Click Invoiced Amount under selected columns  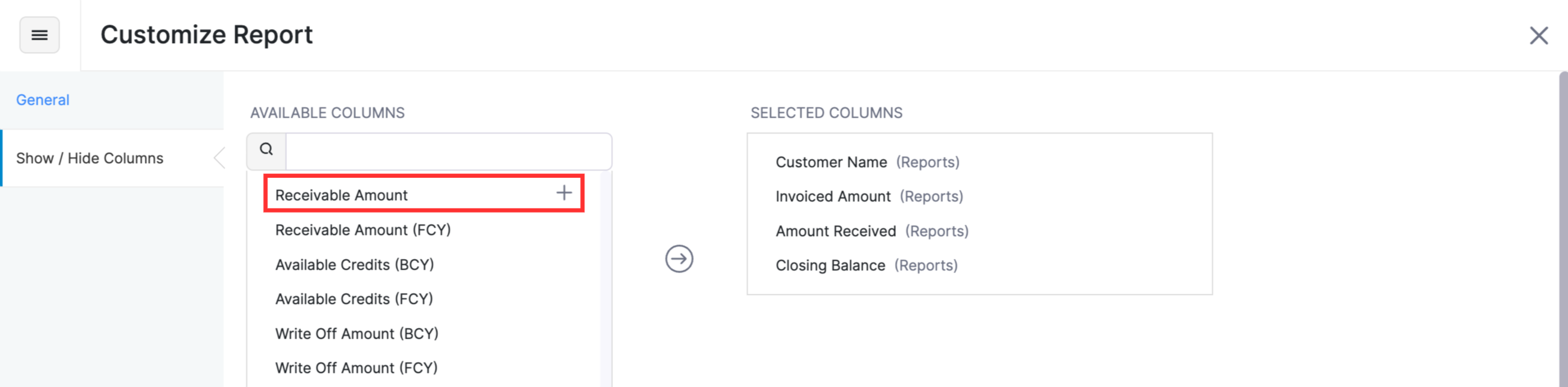(835, 196)
